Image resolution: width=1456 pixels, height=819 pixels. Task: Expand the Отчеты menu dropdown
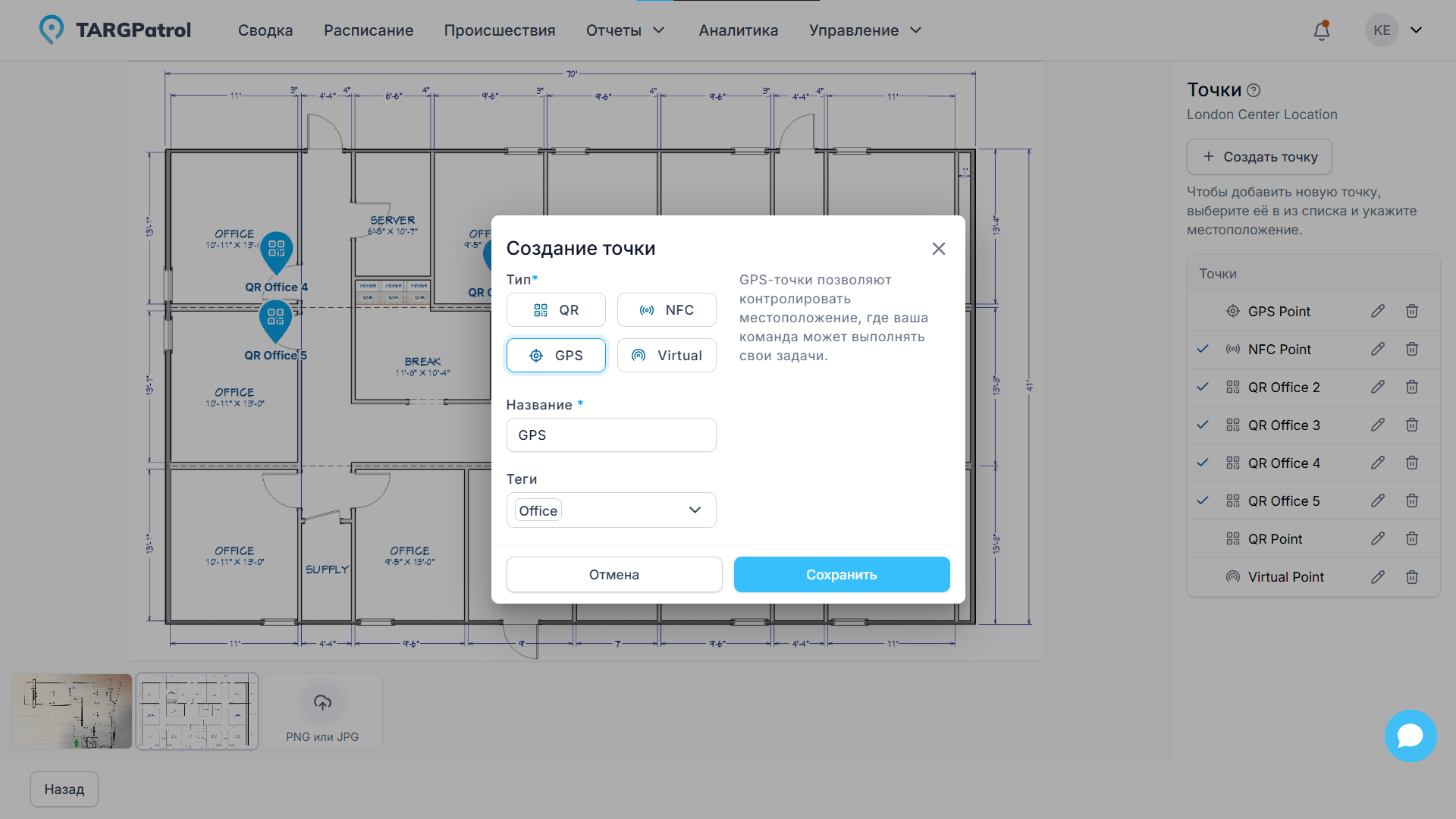(625, 30)
